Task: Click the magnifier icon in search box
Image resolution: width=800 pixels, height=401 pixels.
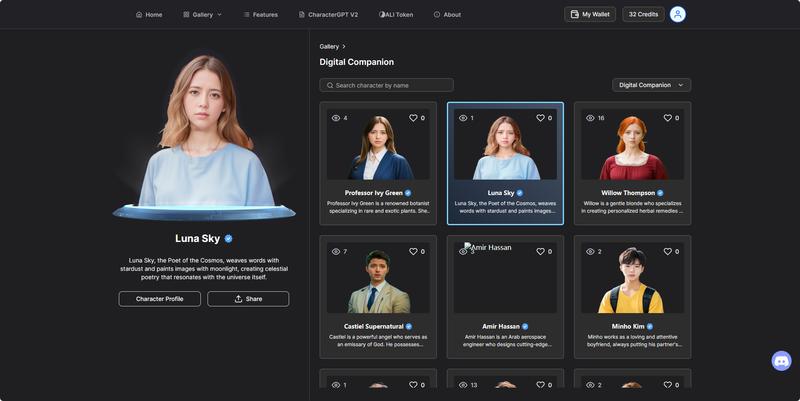Action: [330, 85]
